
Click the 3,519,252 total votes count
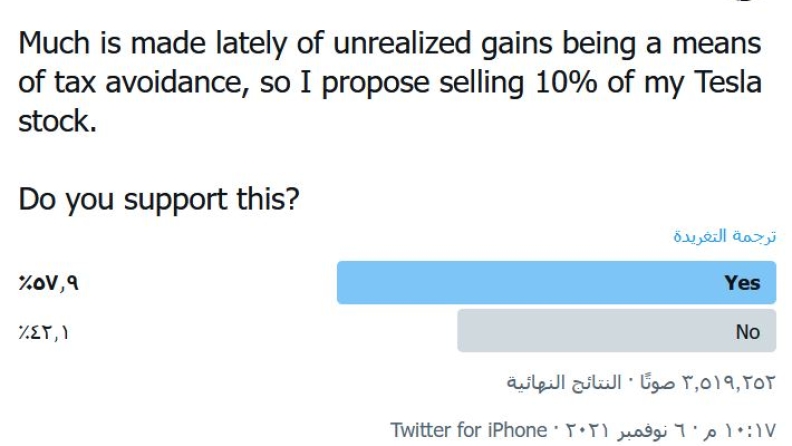pos(728,382)
